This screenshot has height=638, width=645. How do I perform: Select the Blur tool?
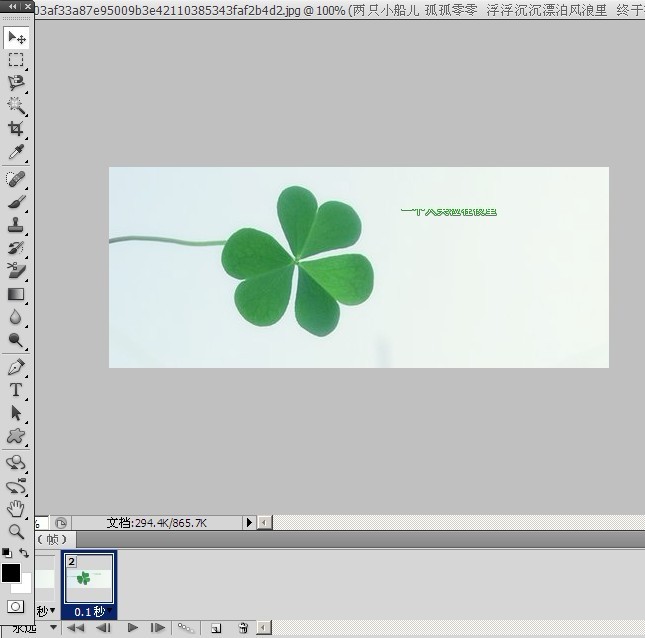[16, 317]
